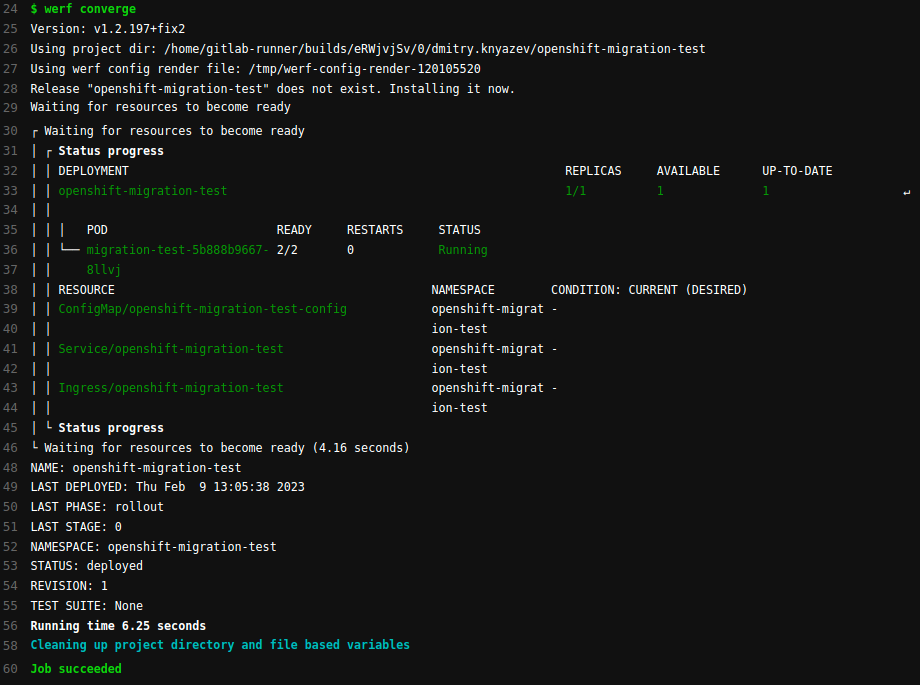This screenshot has width=920, height=685.
Task: Click the DEPLOYMENT column header
Action: pos(93,171)
